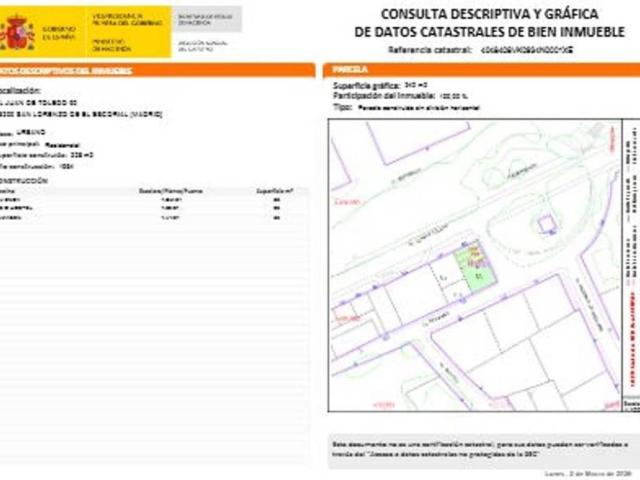
Task: Click the 'Escalera/Planta/Puerta' column header
Action: coord(171,191)
